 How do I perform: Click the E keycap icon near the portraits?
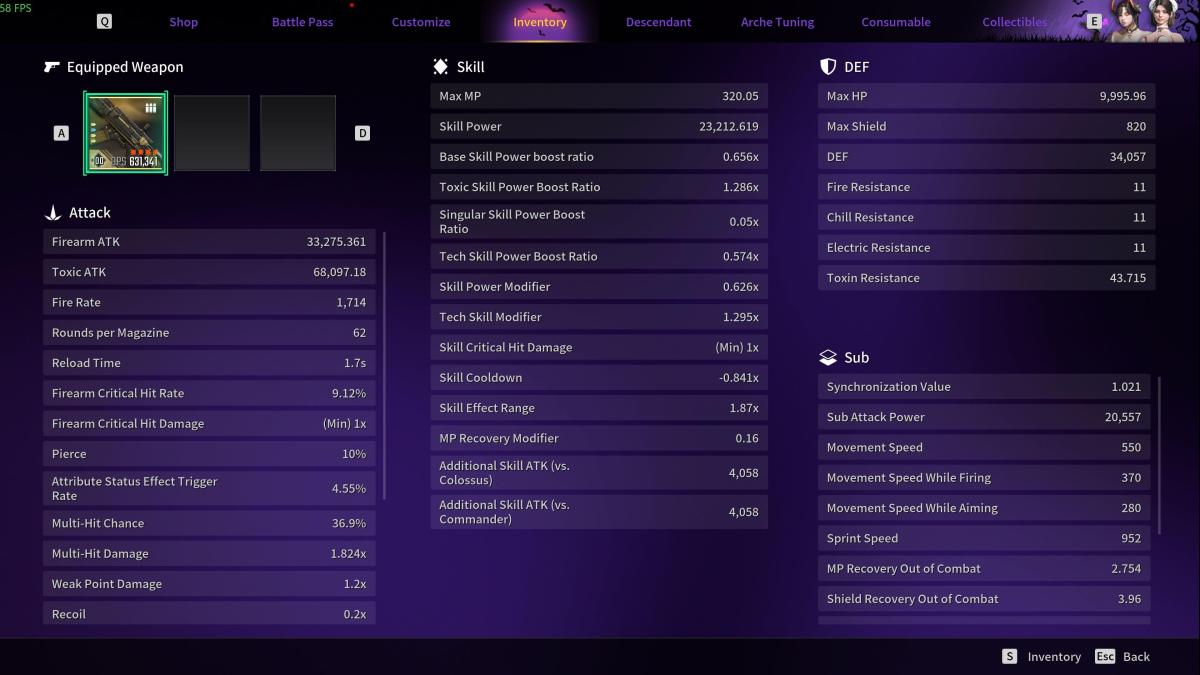(x=1096, y=20)
